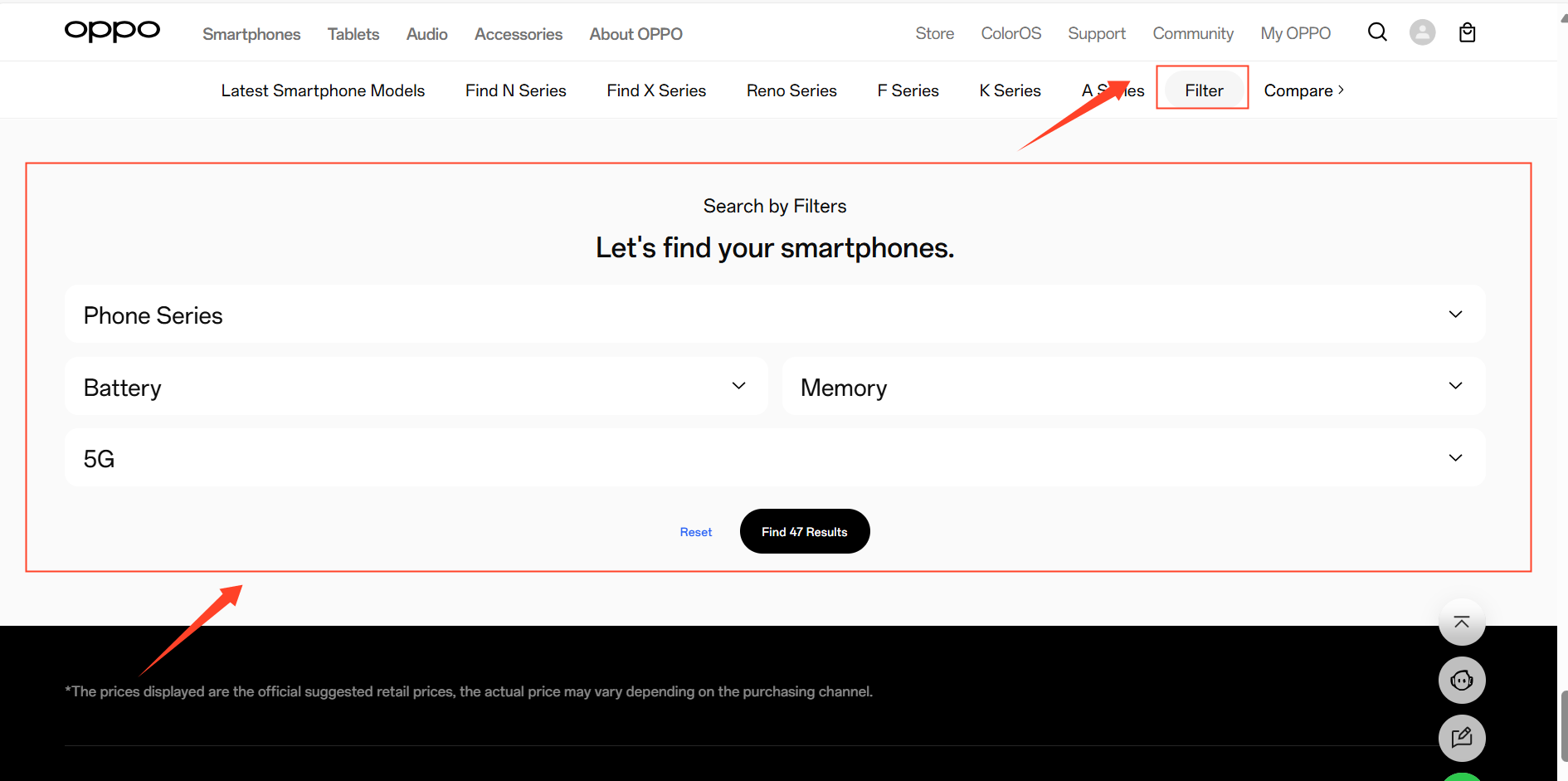This screenshot has width=1568, height=781.
Task: Go to the ColorOS link
Action: point(1011,33)
